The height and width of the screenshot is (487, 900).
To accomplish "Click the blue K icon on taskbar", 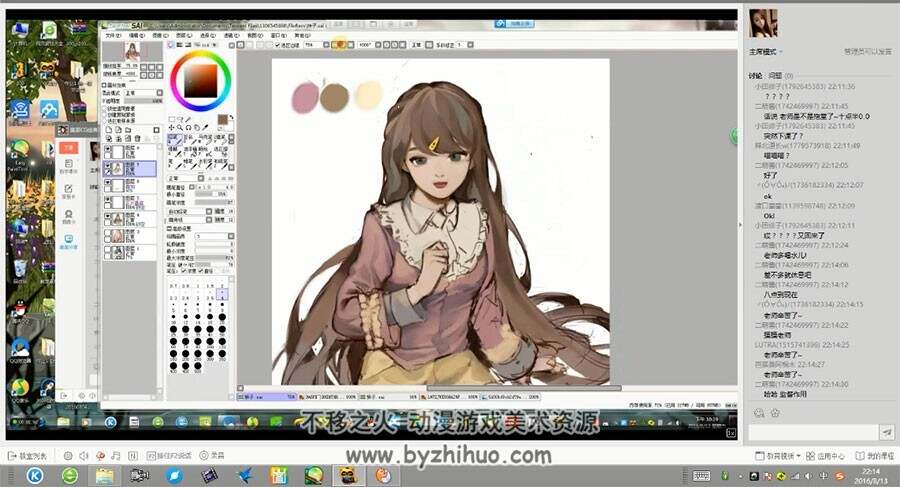I will click(36, 476).
